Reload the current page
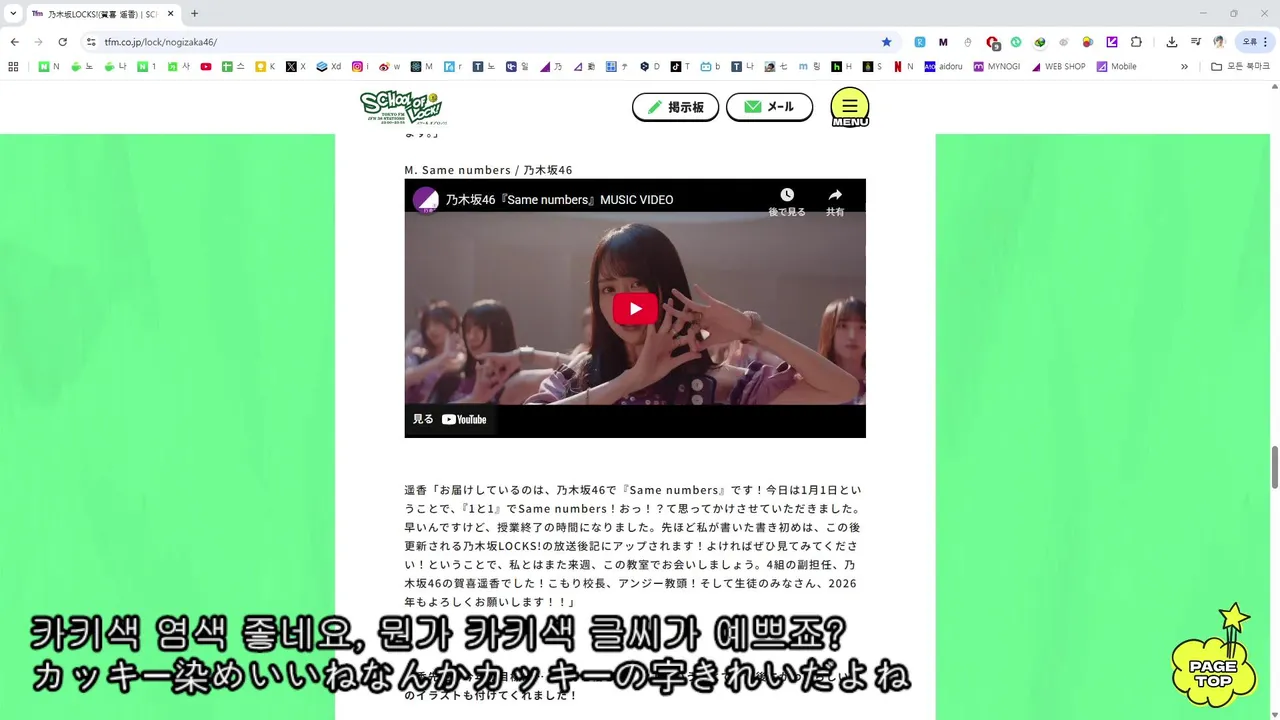1280x720 pixels. pos(62,42)
